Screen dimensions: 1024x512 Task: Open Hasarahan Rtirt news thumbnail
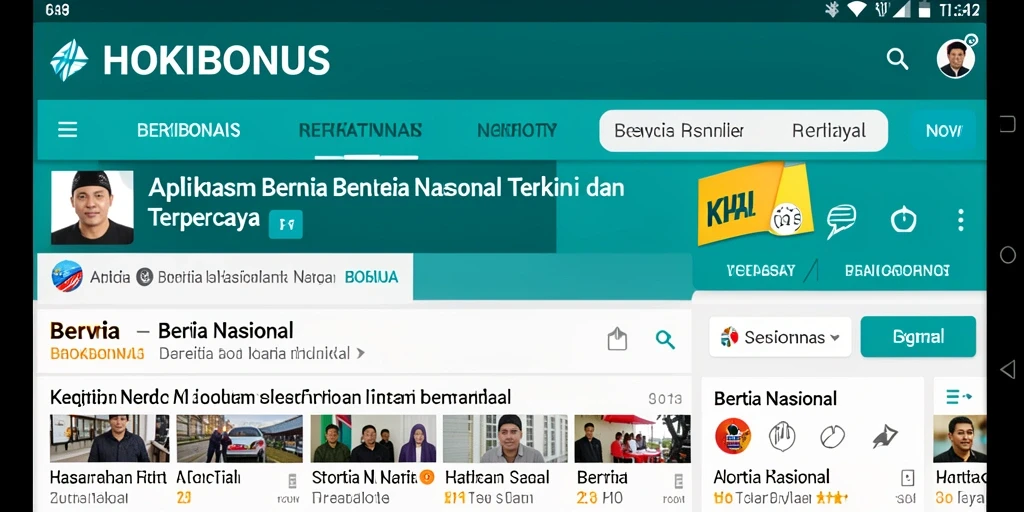[109, 438]
